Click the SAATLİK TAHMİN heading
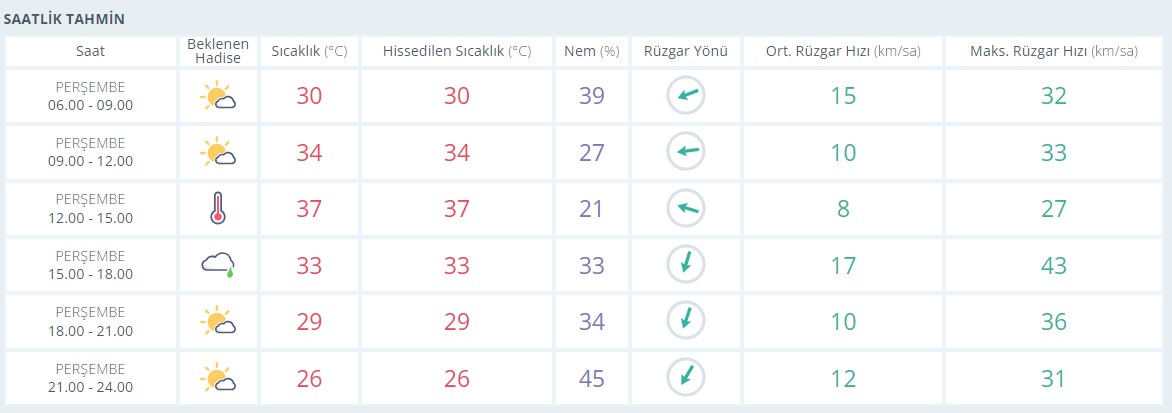 point(64,19)
